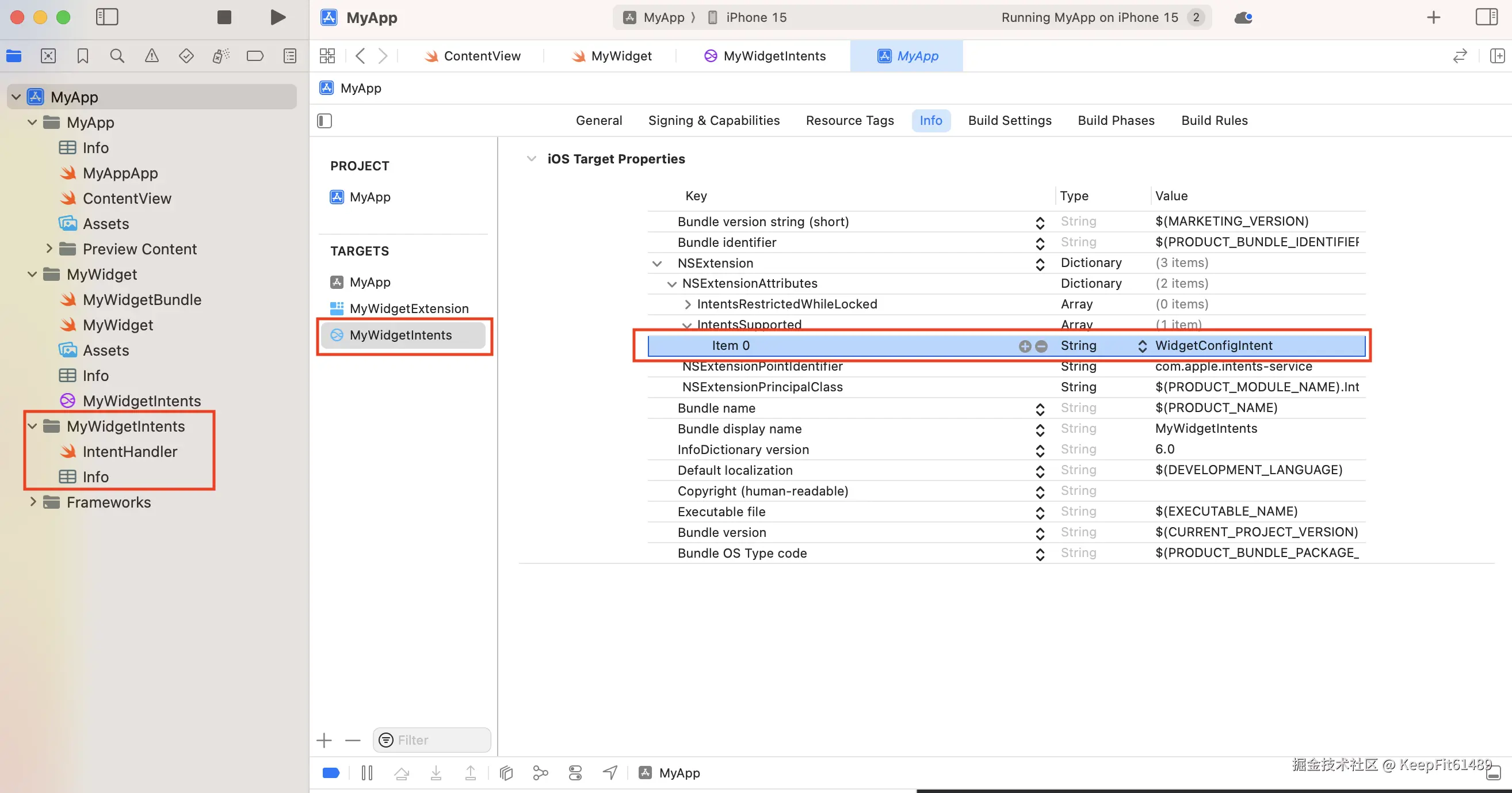Open the Find navigator magnifier icon

(x=117, y=56)
